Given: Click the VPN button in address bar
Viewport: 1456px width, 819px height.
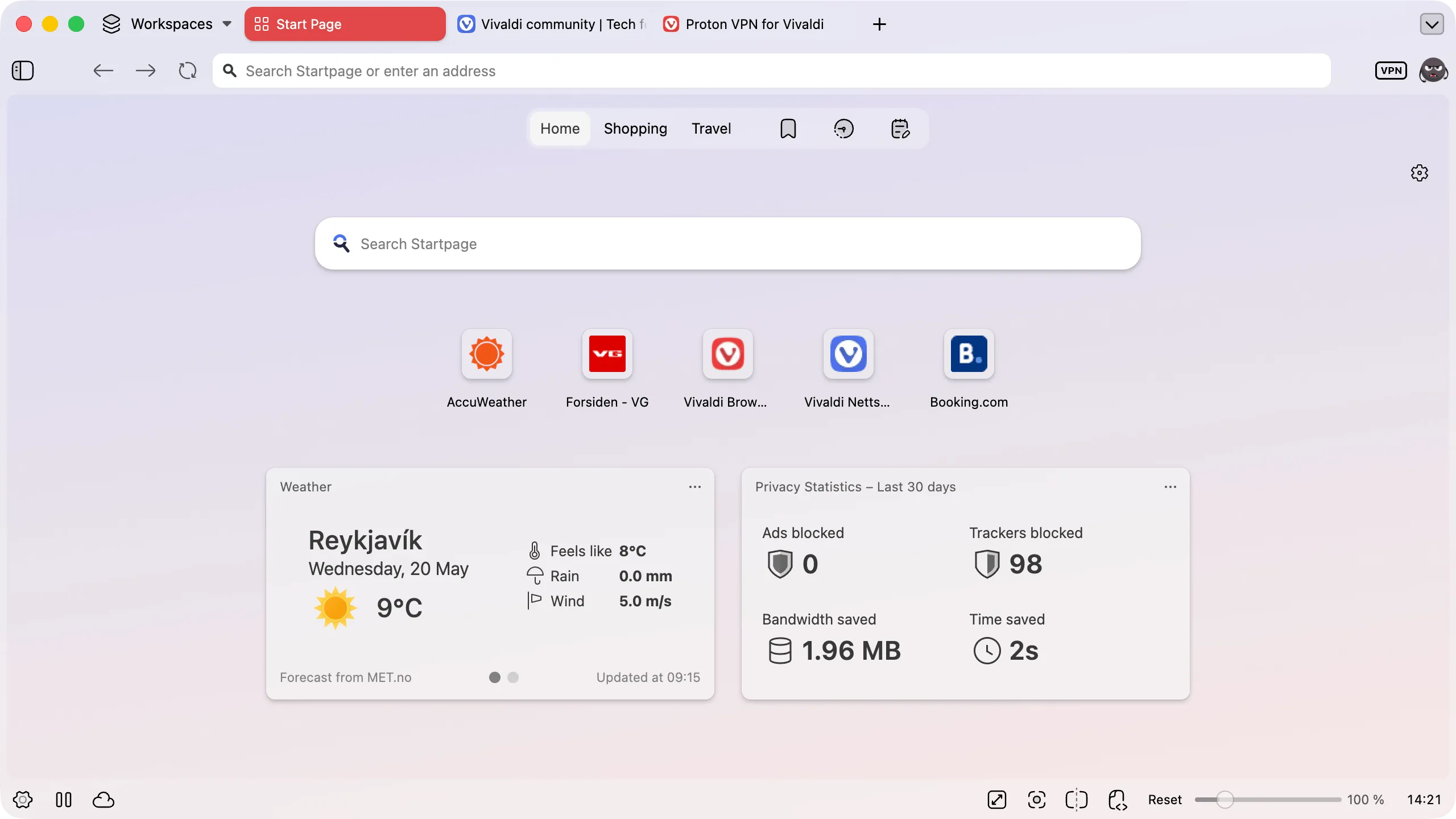Looking at the screenshot, I should pyautogui.click(x=1391, y=71).
